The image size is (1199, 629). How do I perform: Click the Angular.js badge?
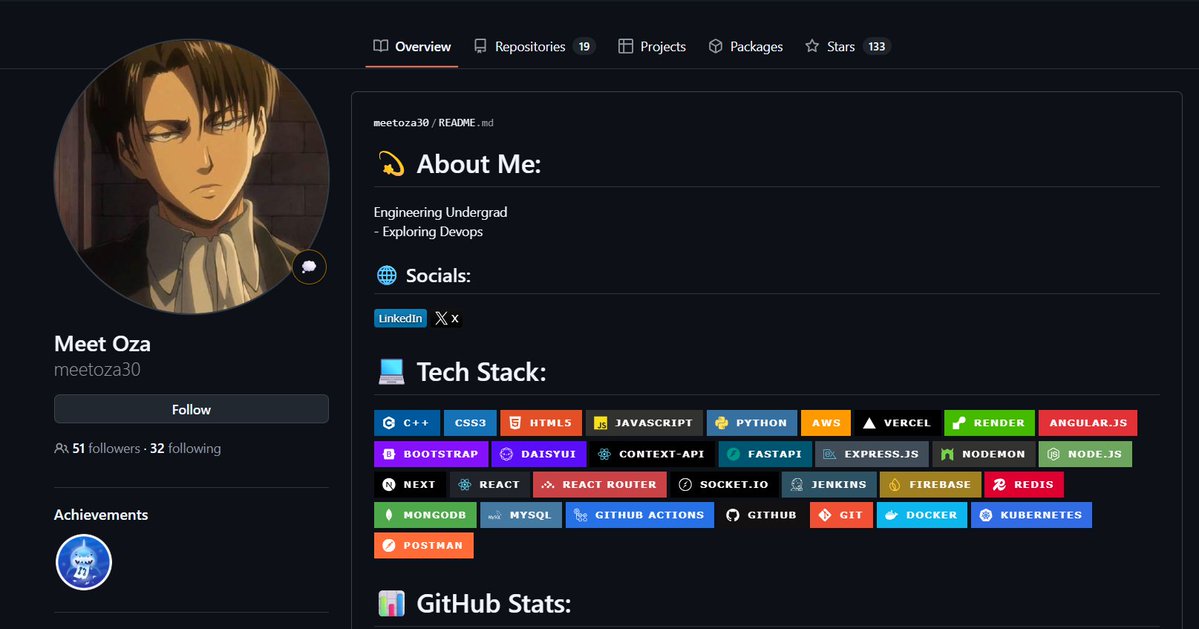[1088, 423]
